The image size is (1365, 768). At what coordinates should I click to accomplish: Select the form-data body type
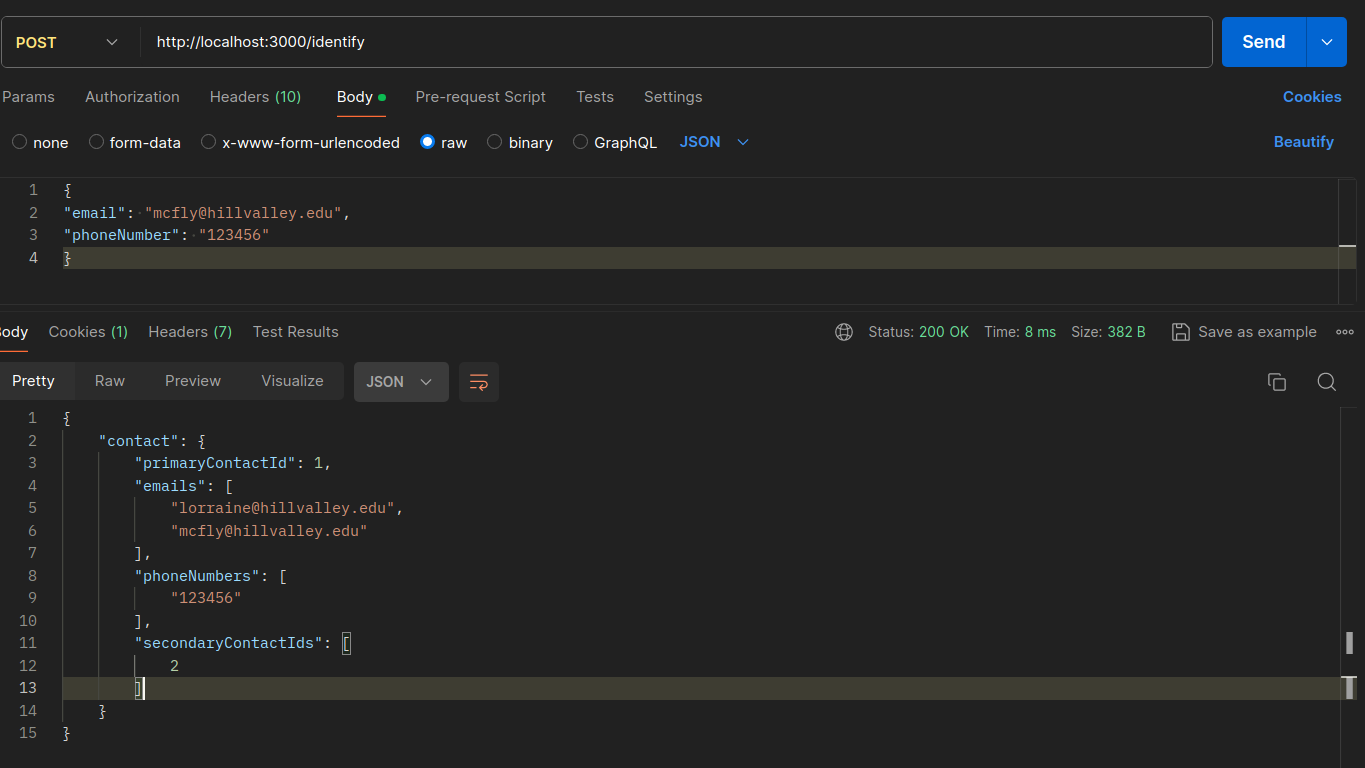(x=97, y=142)
